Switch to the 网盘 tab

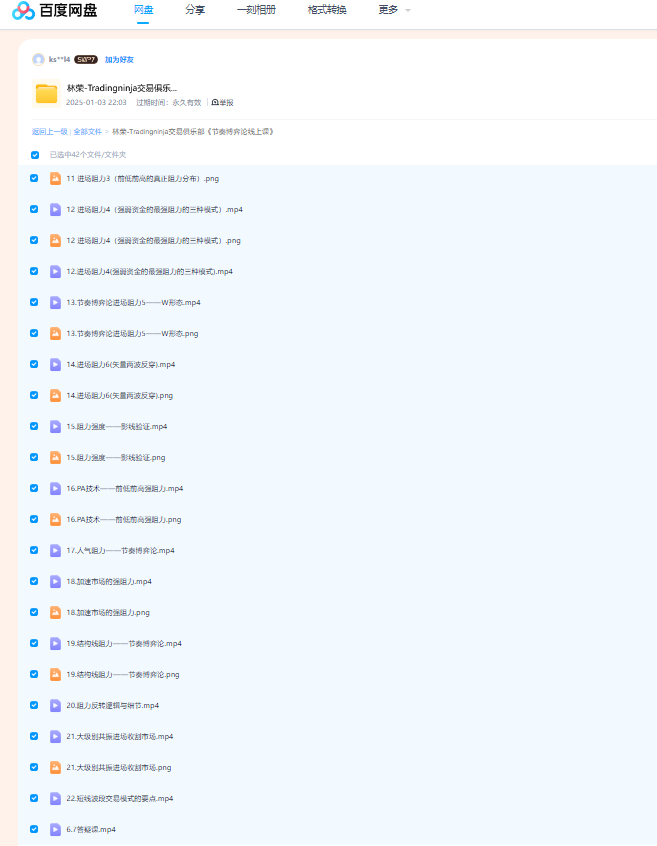tap(143, 10)
